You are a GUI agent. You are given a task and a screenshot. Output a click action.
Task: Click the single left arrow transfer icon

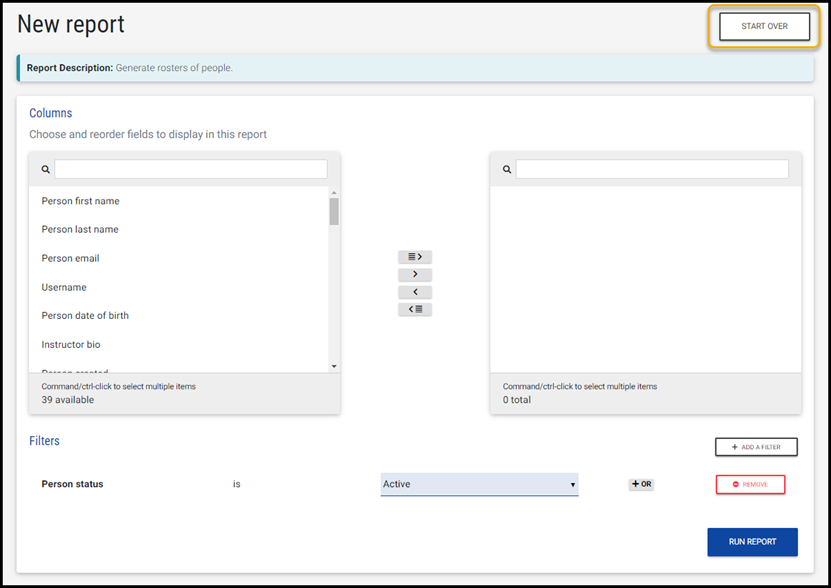pos(414,291)
